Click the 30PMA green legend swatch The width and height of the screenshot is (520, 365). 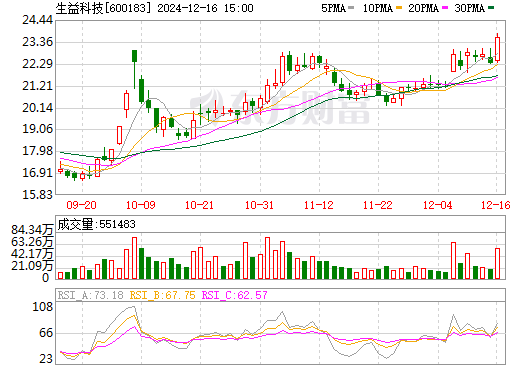pos(491,8)
